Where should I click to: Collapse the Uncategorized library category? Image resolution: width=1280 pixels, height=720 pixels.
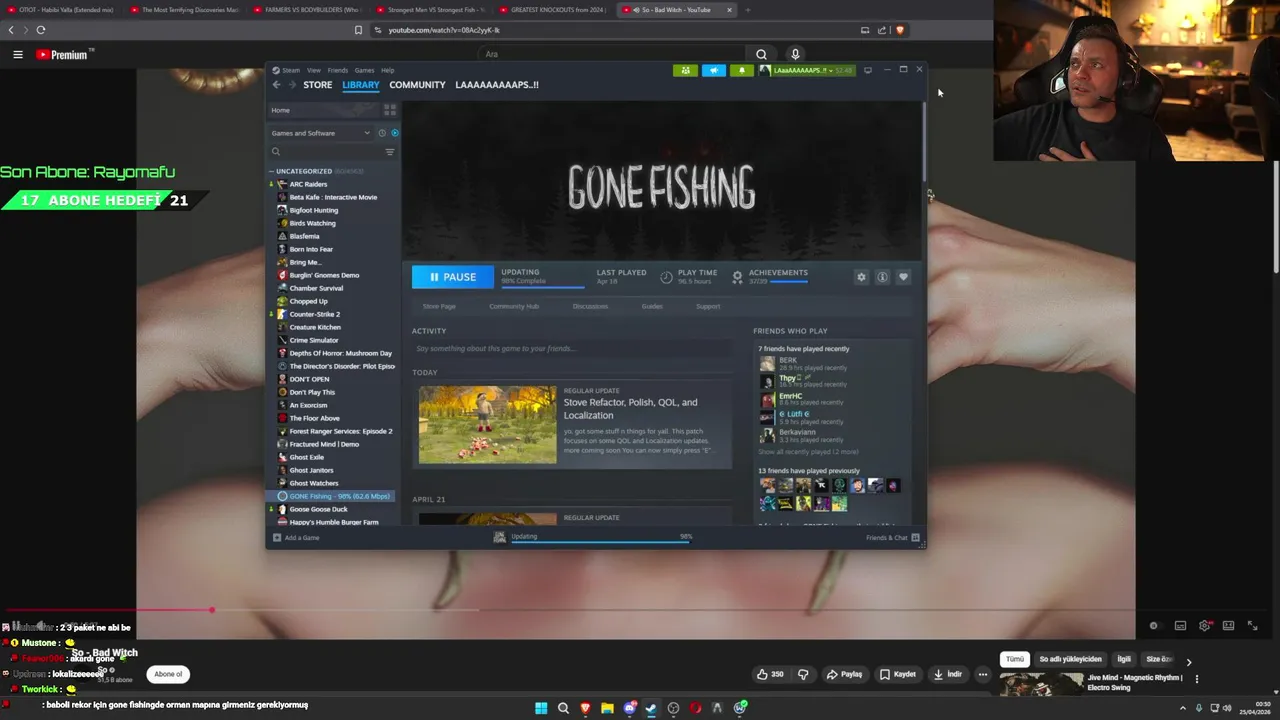pyautogui.click(x=271, y=171)
